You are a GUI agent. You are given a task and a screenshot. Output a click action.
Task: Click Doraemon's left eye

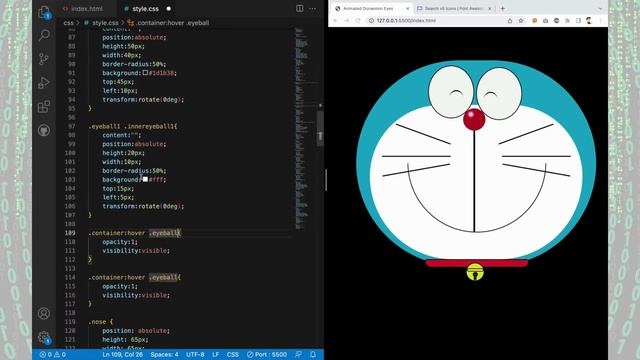[x=451, y=92]
